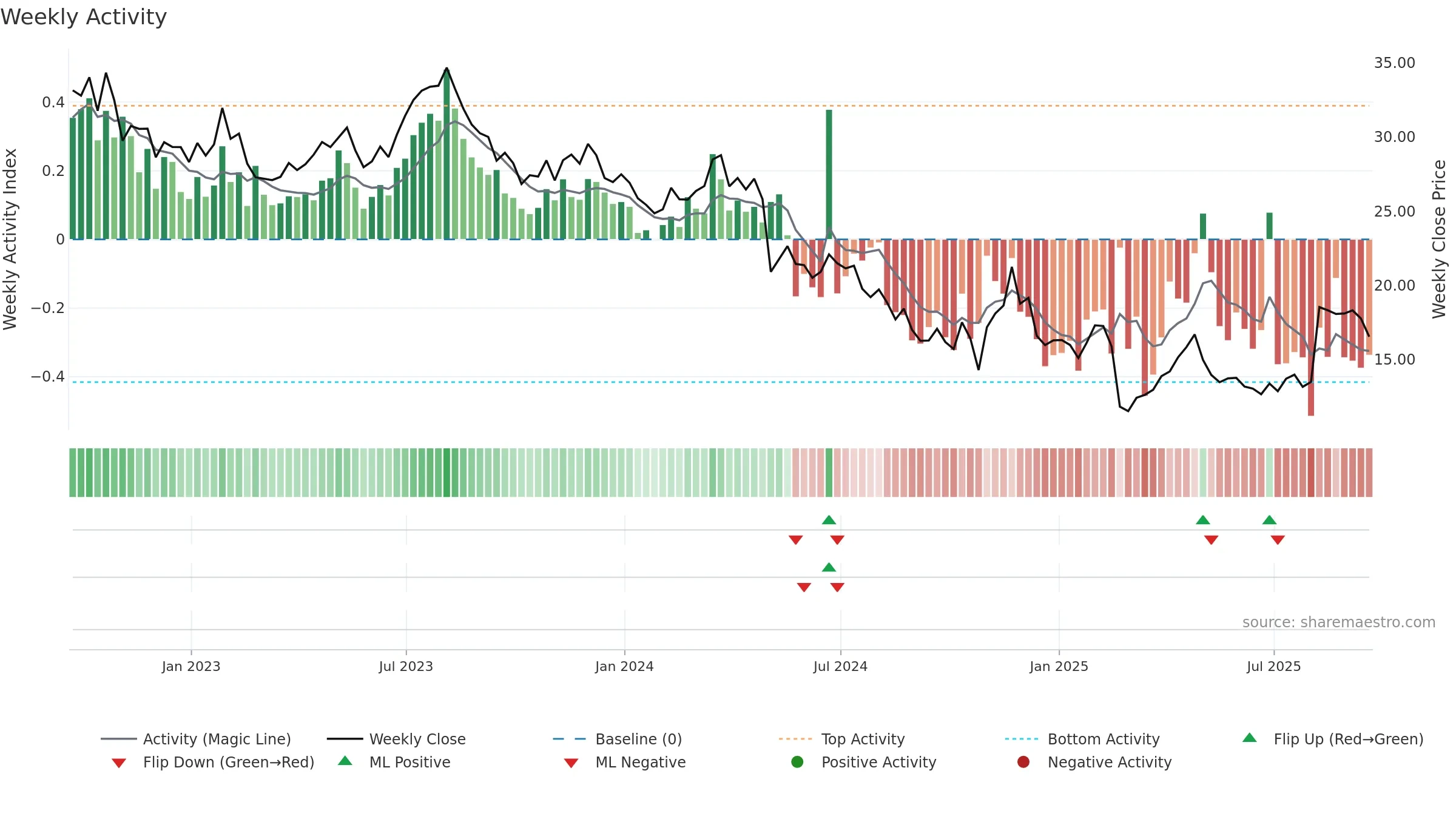Toggle Flip Up (Red→Green) legend entry
This screenshot has height=819, width=1456.
[x=1333, y=739]
